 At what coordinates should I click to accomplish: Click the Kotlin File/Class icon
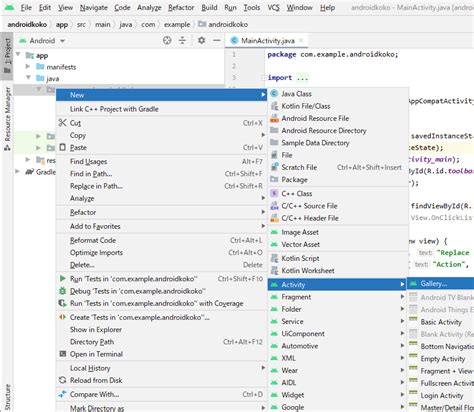[x=274, y=106]
